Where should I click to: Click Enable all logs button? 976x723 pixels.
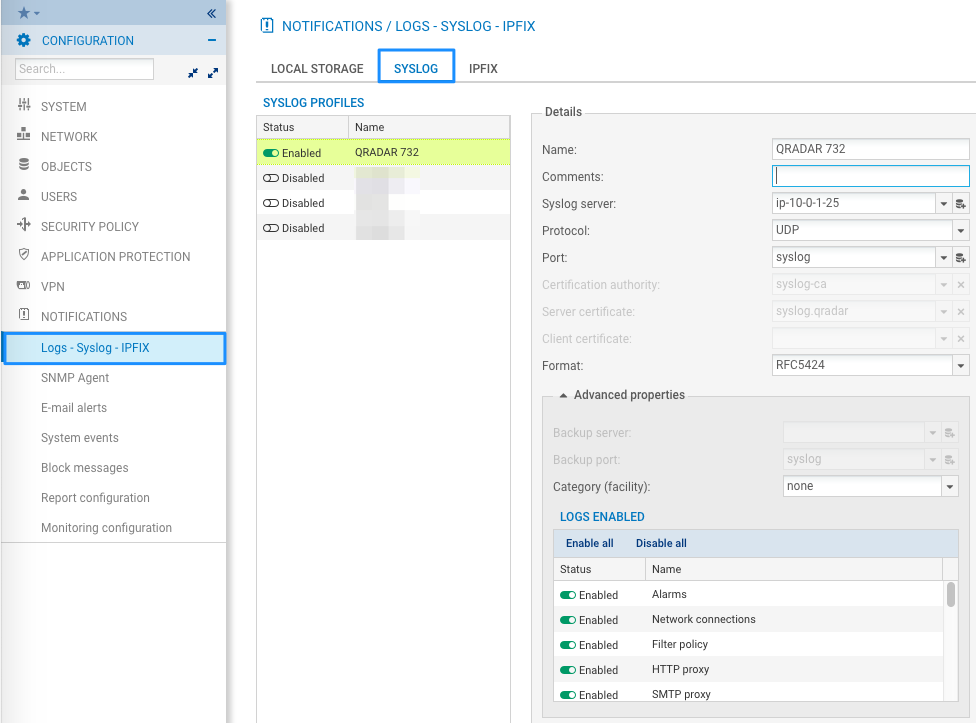[x=589, y=543]
